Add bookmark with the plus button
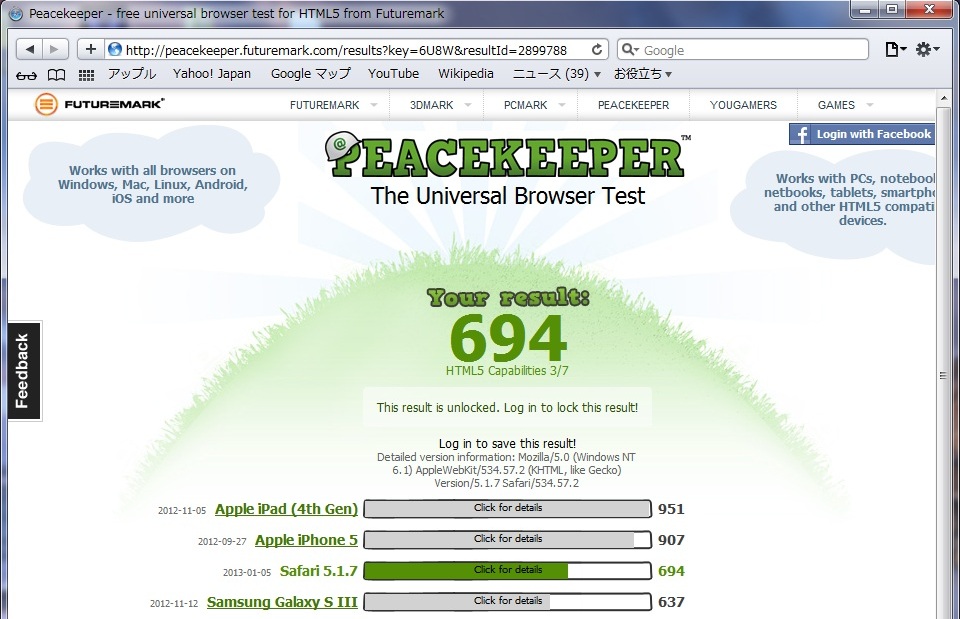960x619 pixels. click(x=91, y=50)
